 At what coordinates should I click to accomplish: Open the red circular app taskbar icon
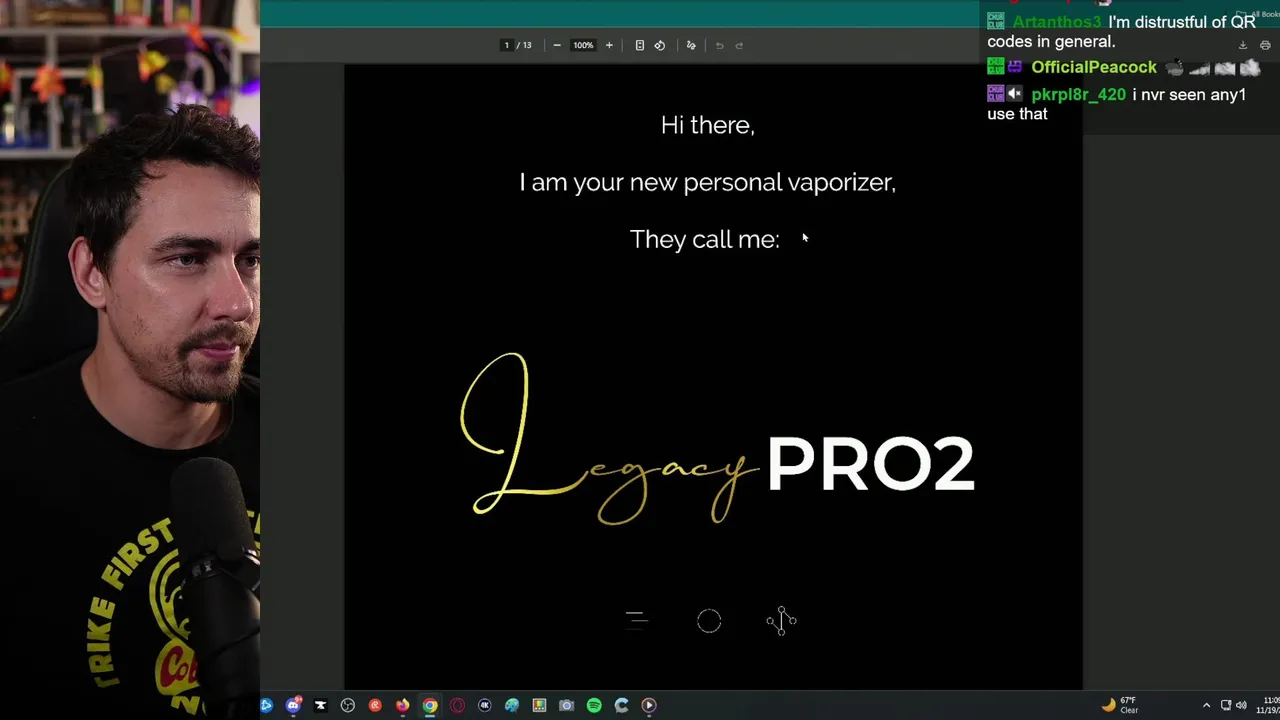coord(375,705)
